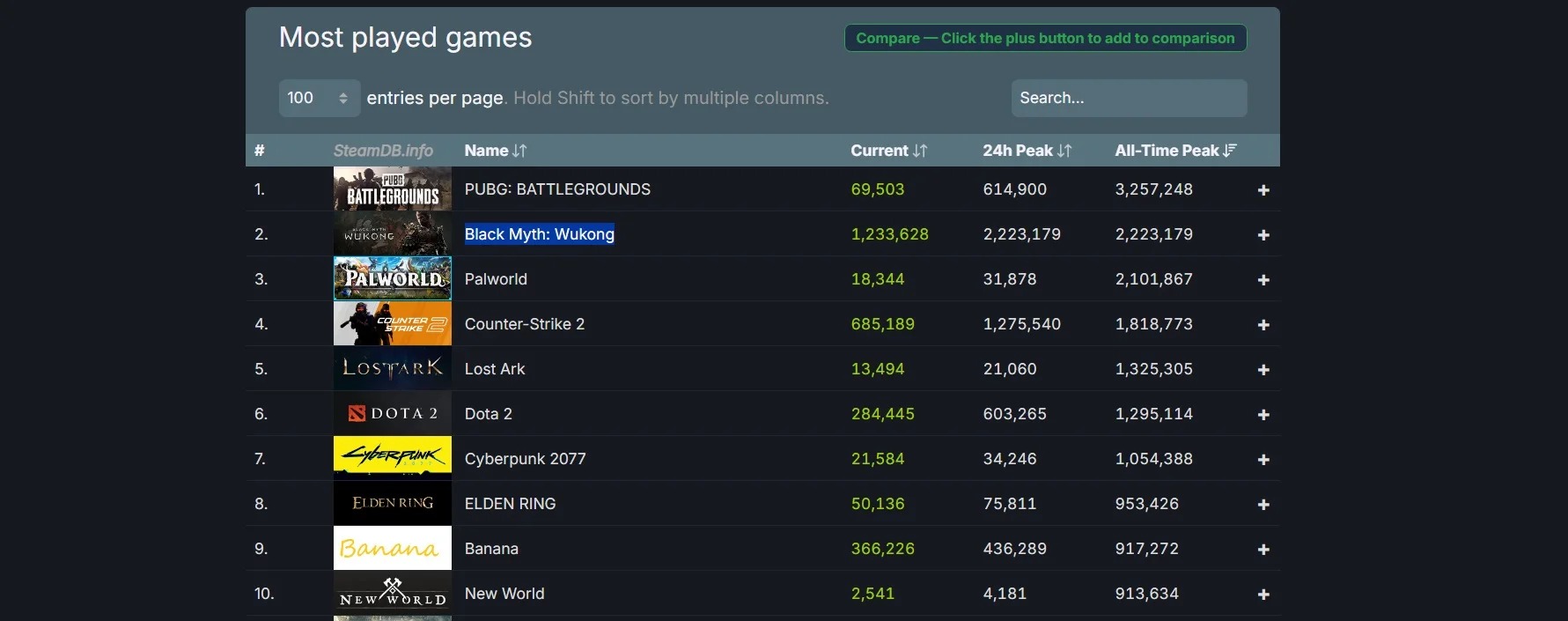Screen dimensions: 1568x621
Task: Click the 24h peak value 614,900
Action: [x=1015, y=189]
